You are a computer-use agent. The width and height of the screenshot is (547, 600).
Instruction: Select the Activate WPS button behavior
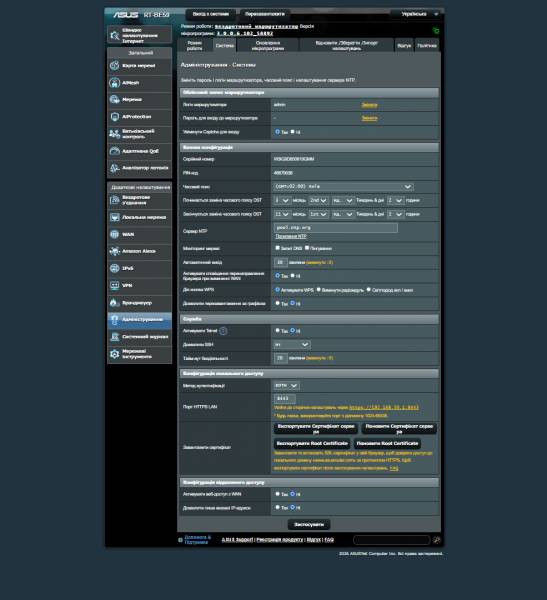(x=278, y=290)
